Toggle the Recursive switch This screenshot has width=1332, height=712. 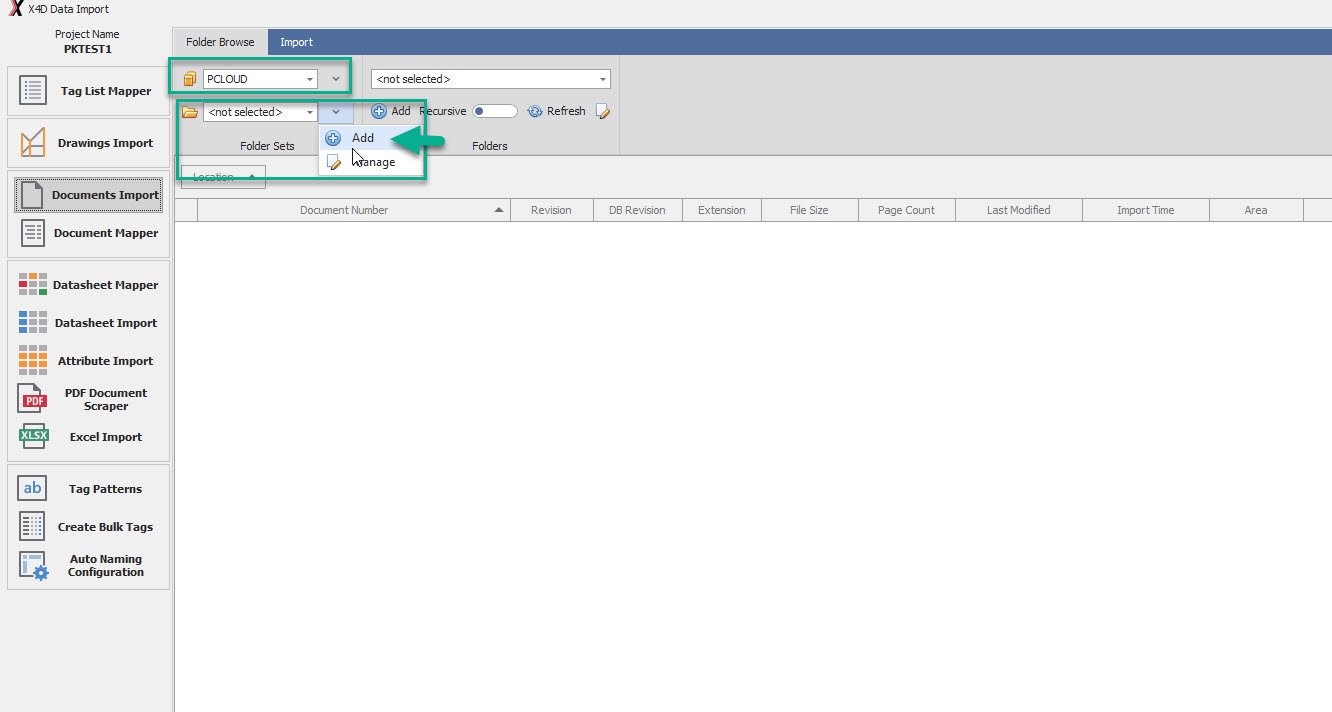(x=494, y=112)
